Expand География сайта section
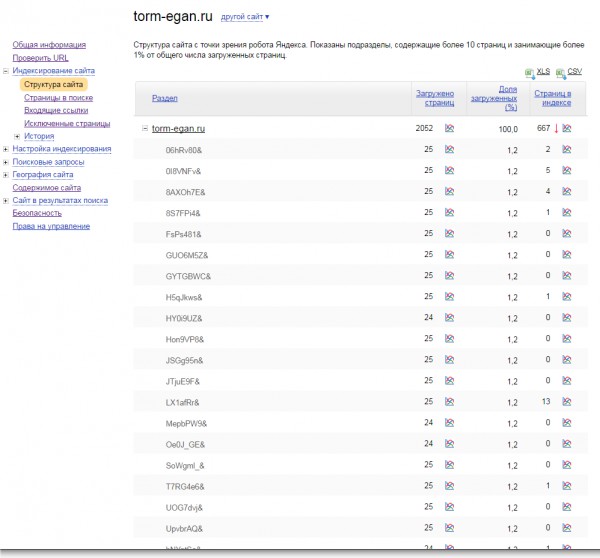This screenshot has height=558, width=600. (x=6, y=175)
